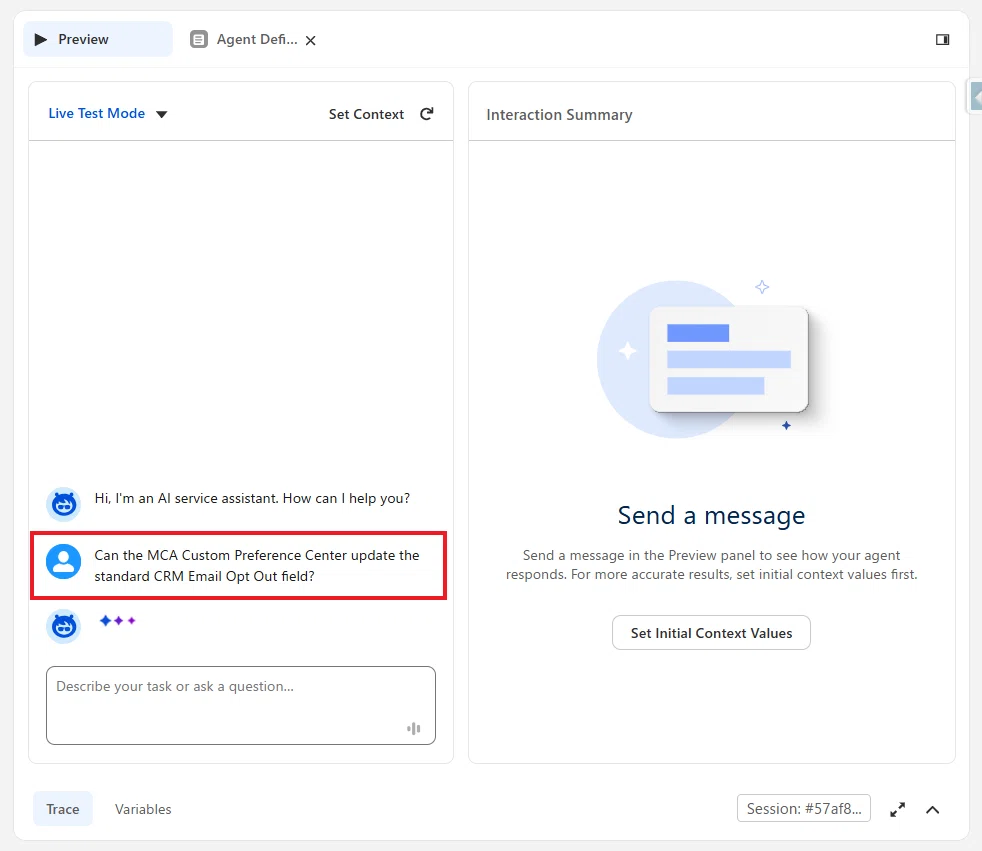Switch to the Preview tab
This screenshot has width=982, height=851.
point(98,39)
